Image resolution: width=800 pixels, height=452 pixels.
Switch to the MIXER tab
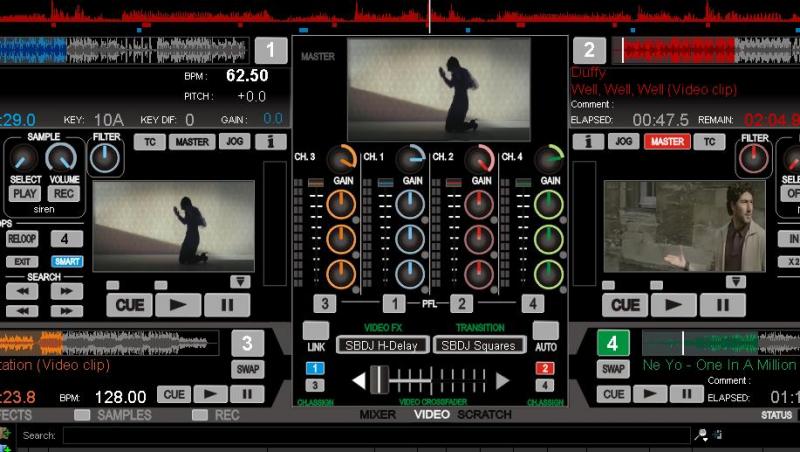click(x=378, y=415)
